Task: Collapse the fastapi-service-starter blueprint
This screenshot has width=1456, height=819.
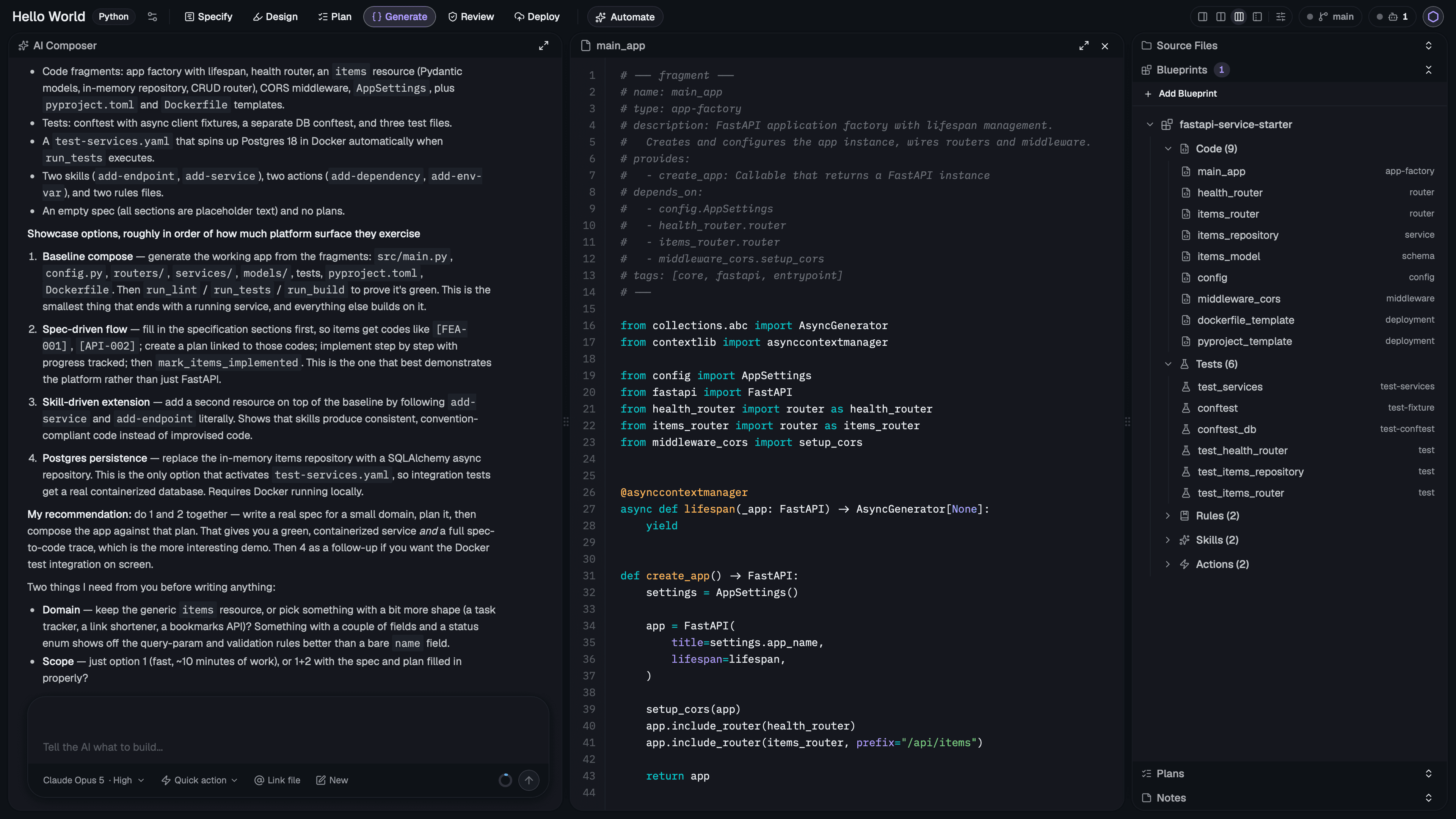Action: [x=1150, y=124]
